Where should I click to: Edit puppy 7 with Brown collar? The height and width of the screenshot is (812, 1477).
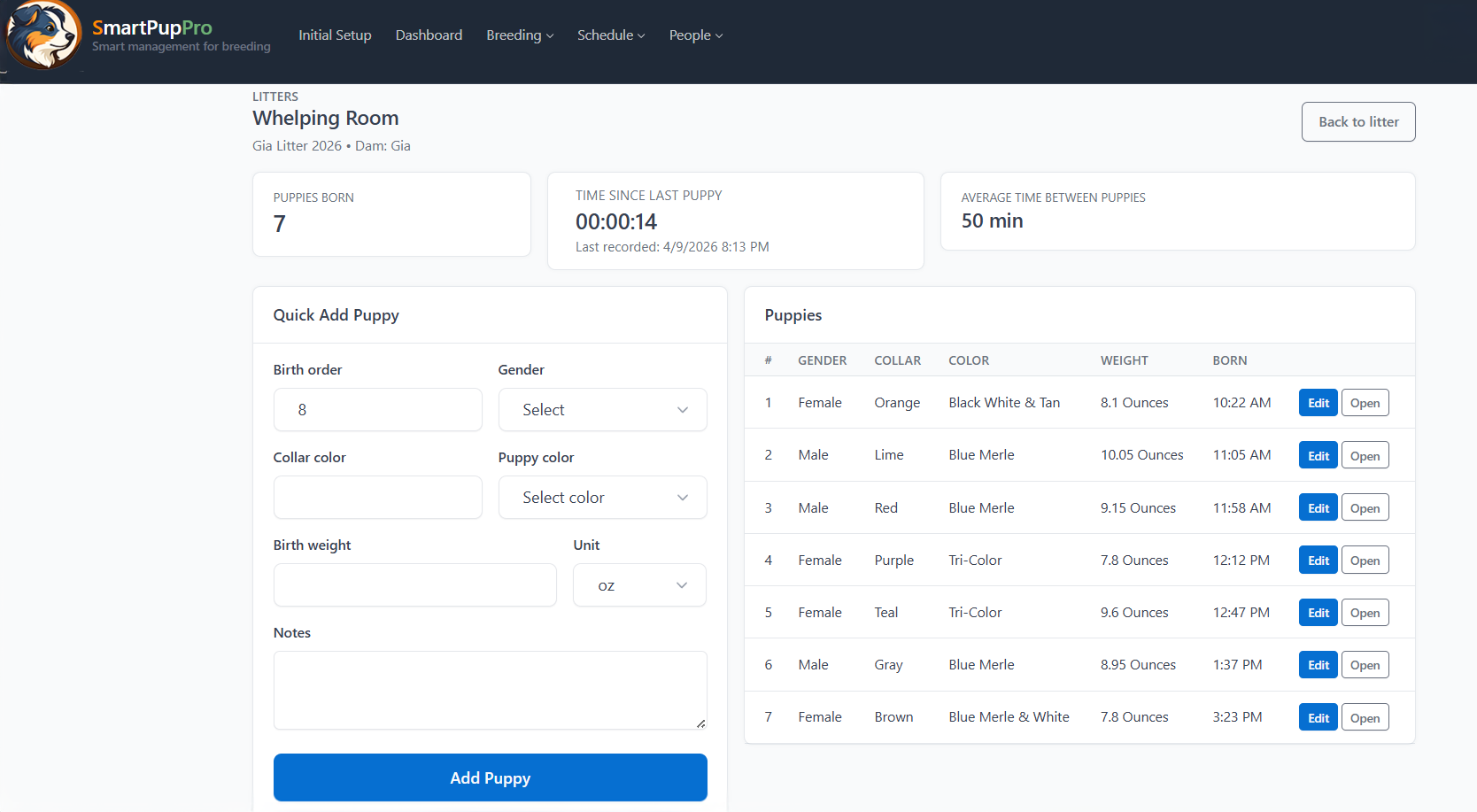pyautogui.click(x=1318, y=718)
